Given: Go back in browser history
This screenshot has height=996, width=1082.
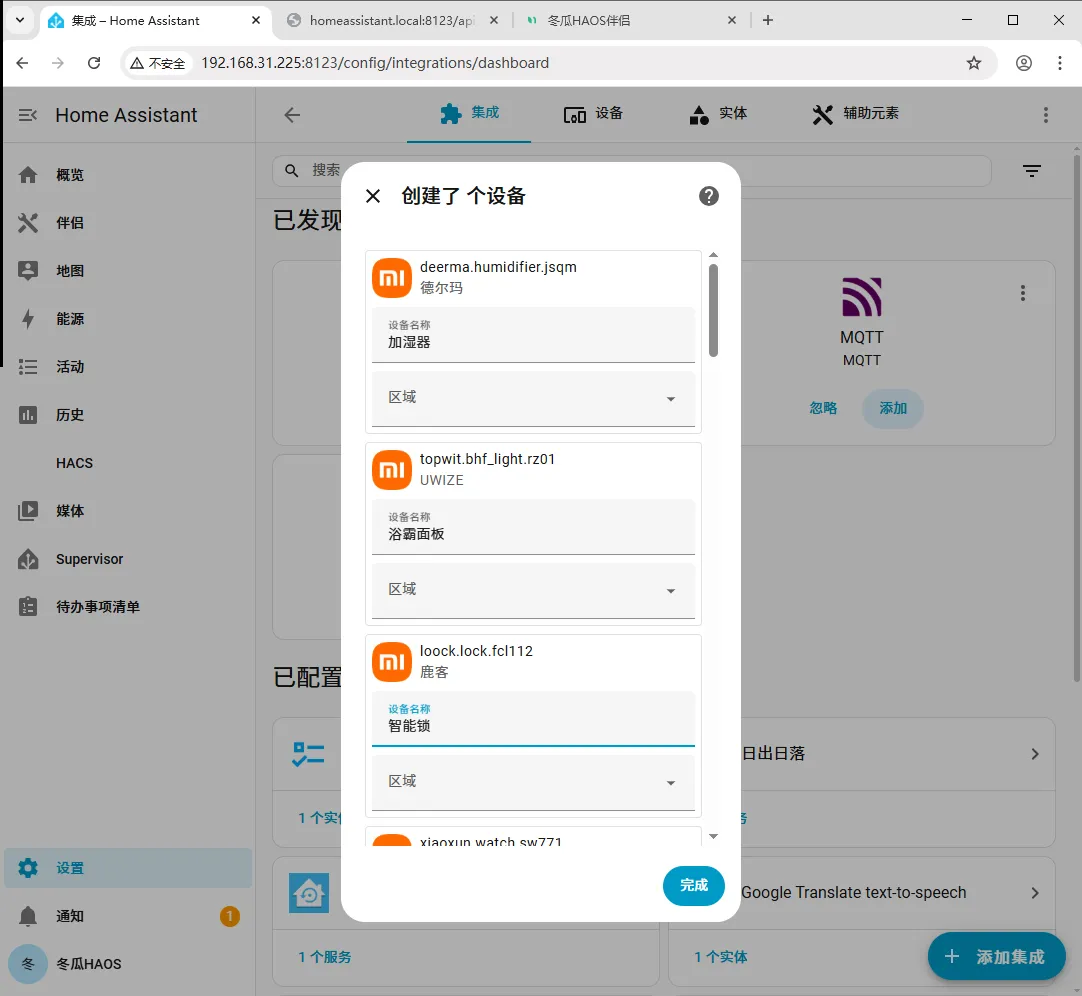Looking at the screenshot, I should tap(22, 63).
